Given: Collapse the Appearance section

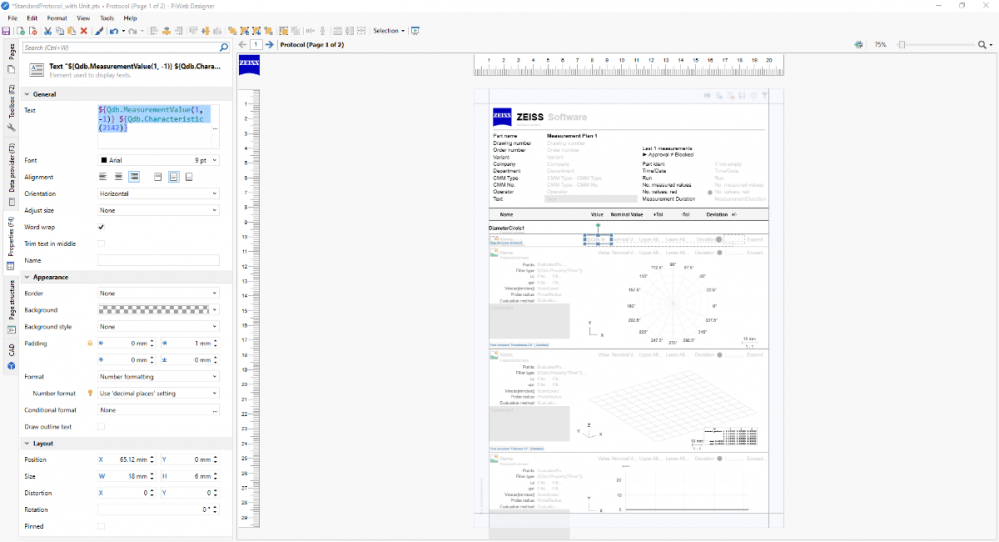Looking at the screenshot, I should pyautogui.click(x=27, y=277).
